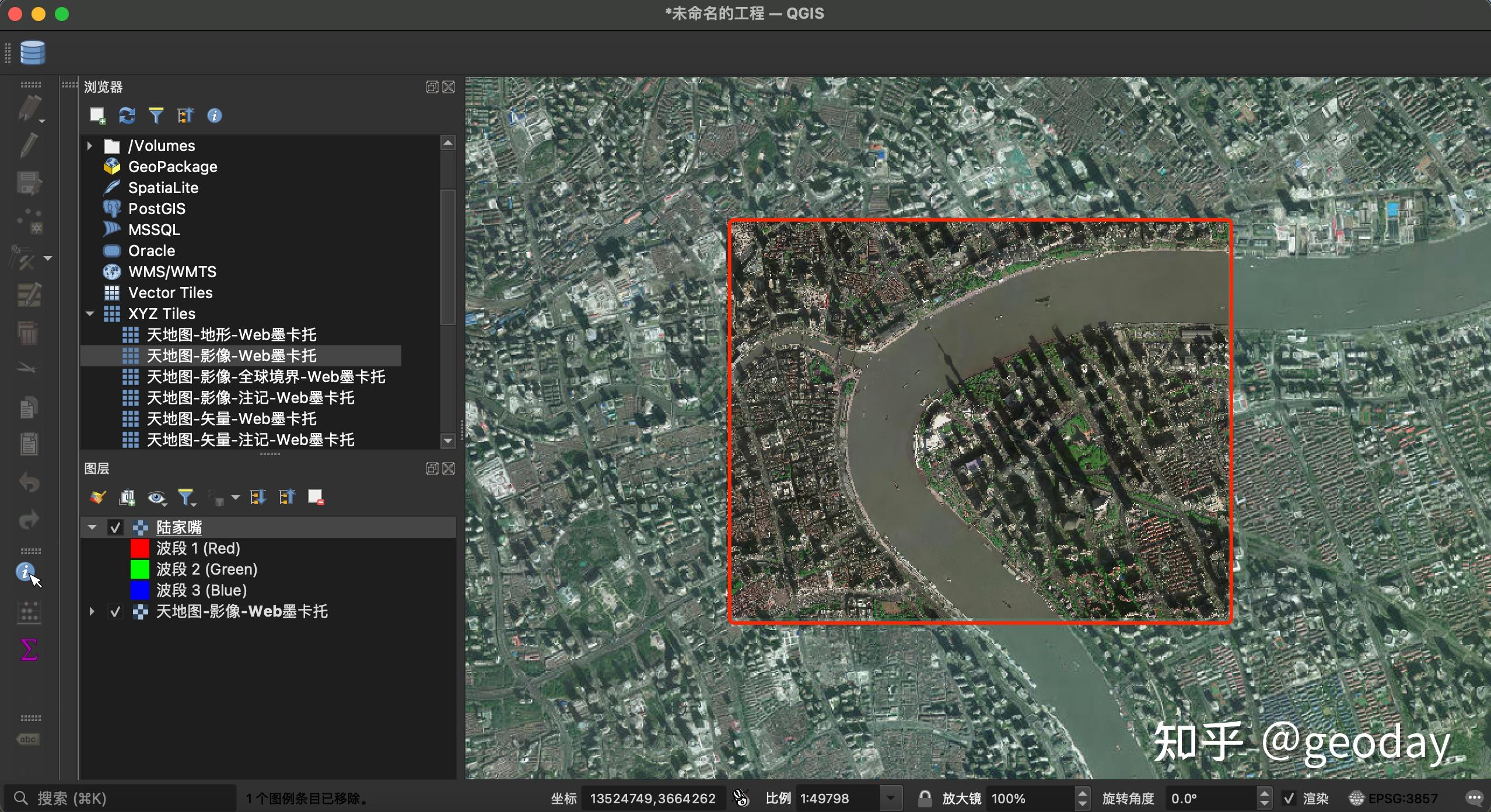Open the legend filter funnel in Layers
Viewport: 1491px width, 812px height.
[185, 497]
